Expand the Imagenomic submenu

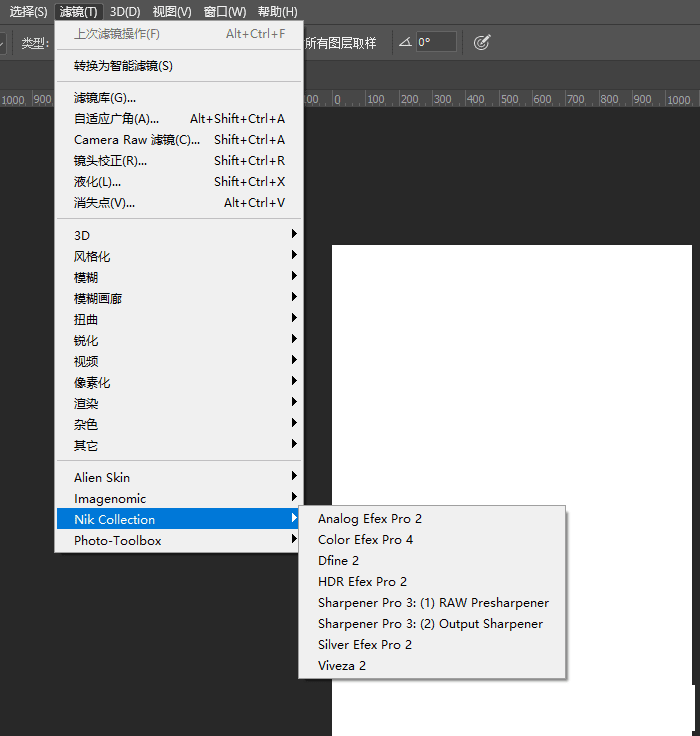click(x=179, y=498)
